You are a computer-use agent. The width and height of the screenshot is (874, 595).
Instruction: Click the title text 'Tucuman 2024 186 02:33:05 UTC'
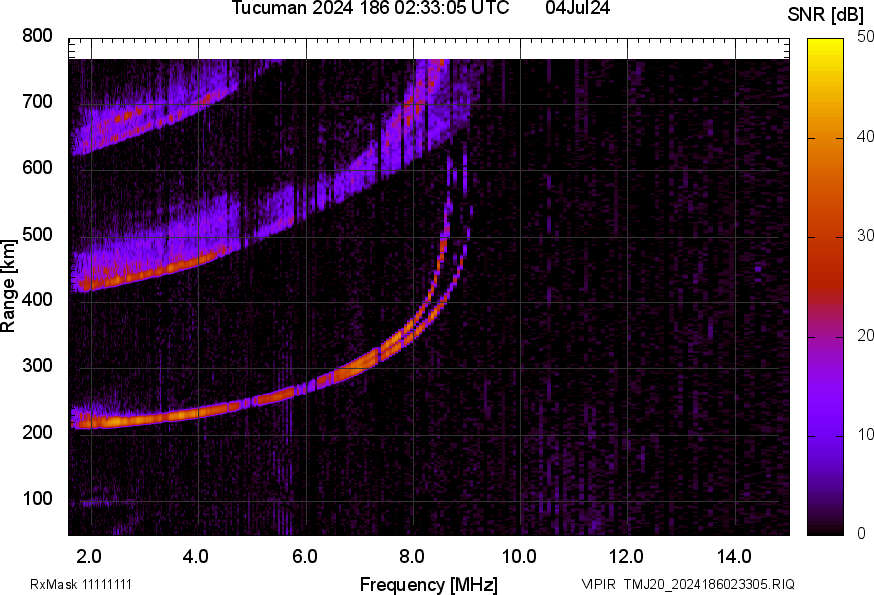370,8
